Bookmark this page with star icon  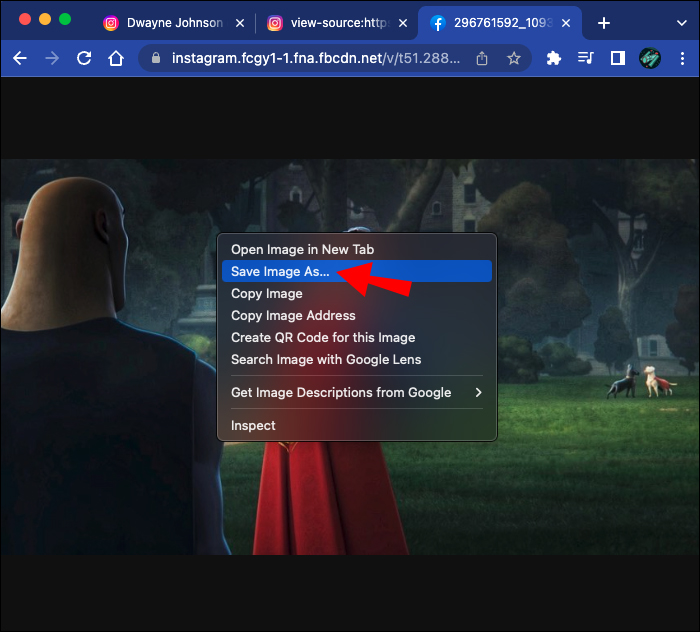(514, 58)
